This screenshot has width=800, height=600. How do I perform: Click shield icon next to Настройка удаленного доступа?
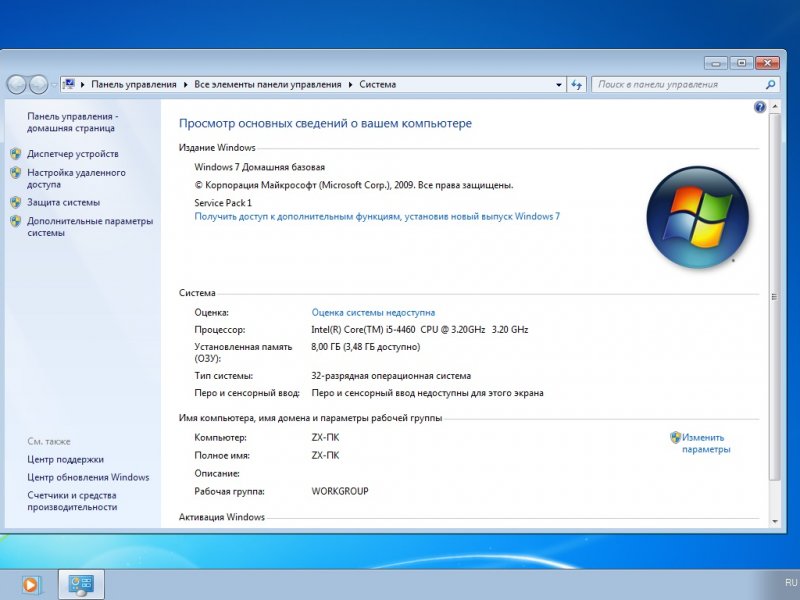click(x=16, y=173)
